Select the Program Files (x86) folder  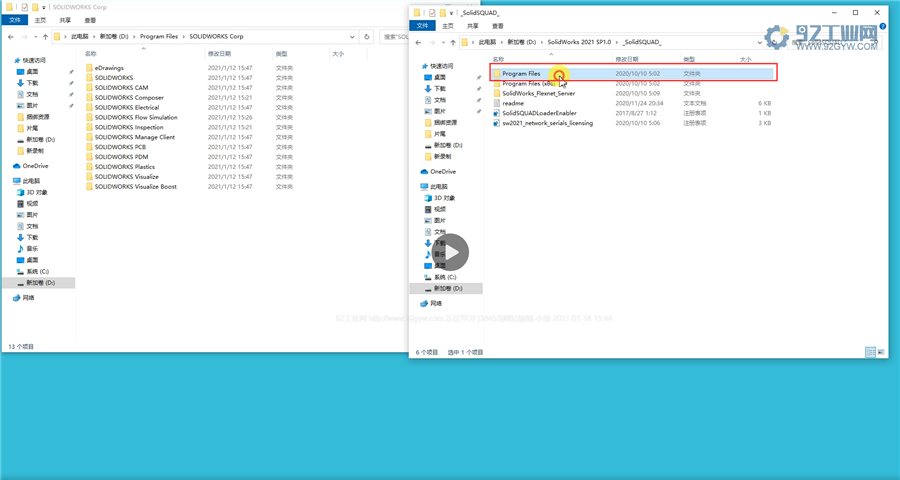click(x=526, y=83)
